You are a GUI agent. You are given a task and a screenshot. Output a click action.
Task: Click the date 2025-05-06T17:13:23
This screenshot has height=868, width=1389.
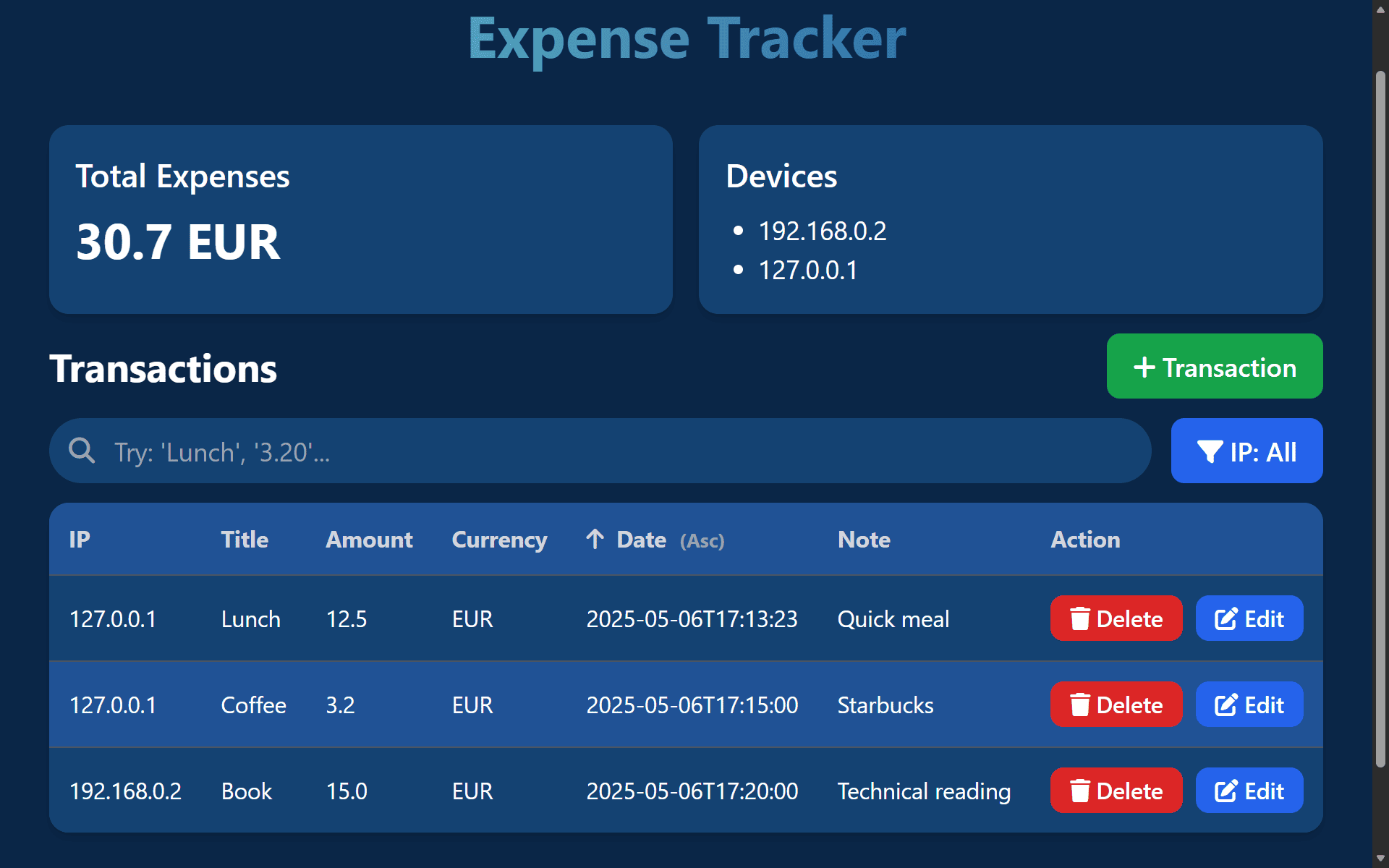[692, 619]
